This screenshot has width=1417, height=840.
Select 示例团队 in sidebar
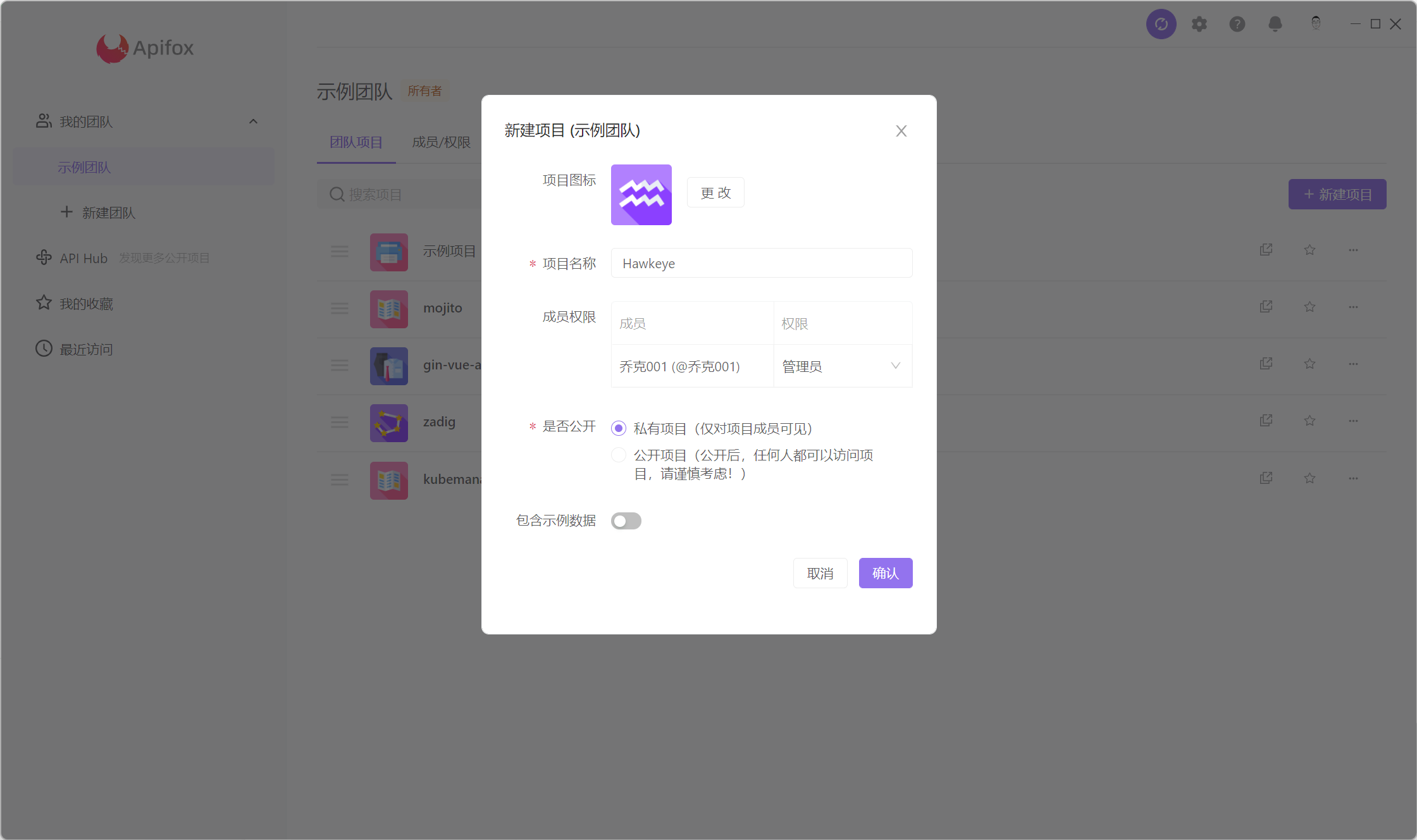(x=144, y=167)
